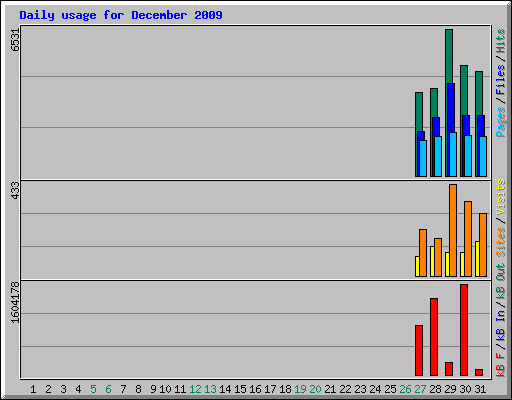Click the 1604178 value on the vertical axis

[x=15, y=302]
